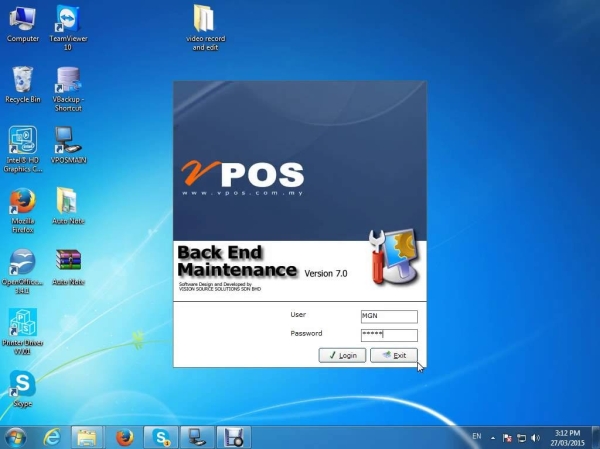Open the Computer desktop icon
This screenshot has width=600, height=449.
(23, 25)
